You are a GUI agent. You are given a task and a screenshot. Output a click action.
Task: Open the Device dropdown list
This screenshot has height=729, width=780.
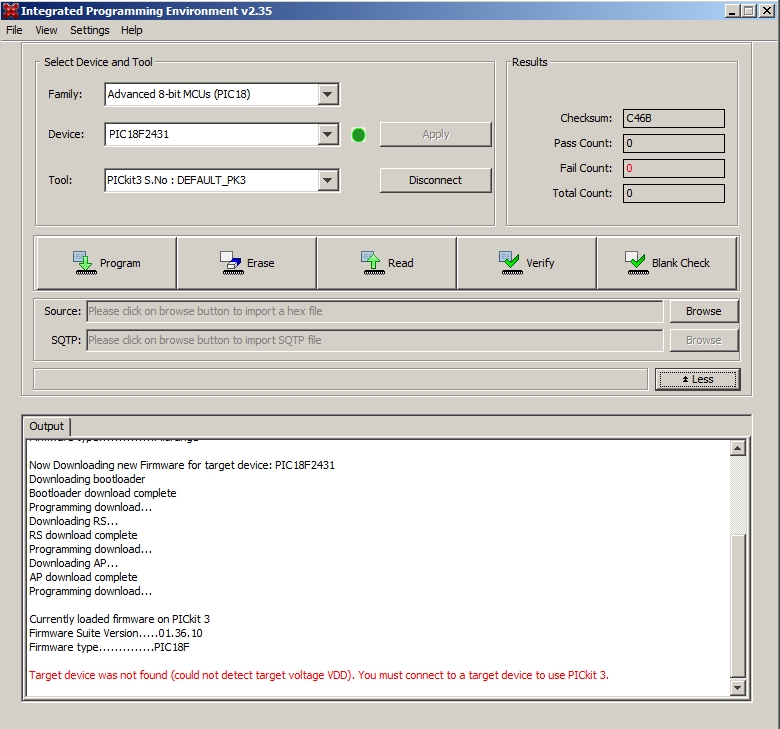point(328,134)
